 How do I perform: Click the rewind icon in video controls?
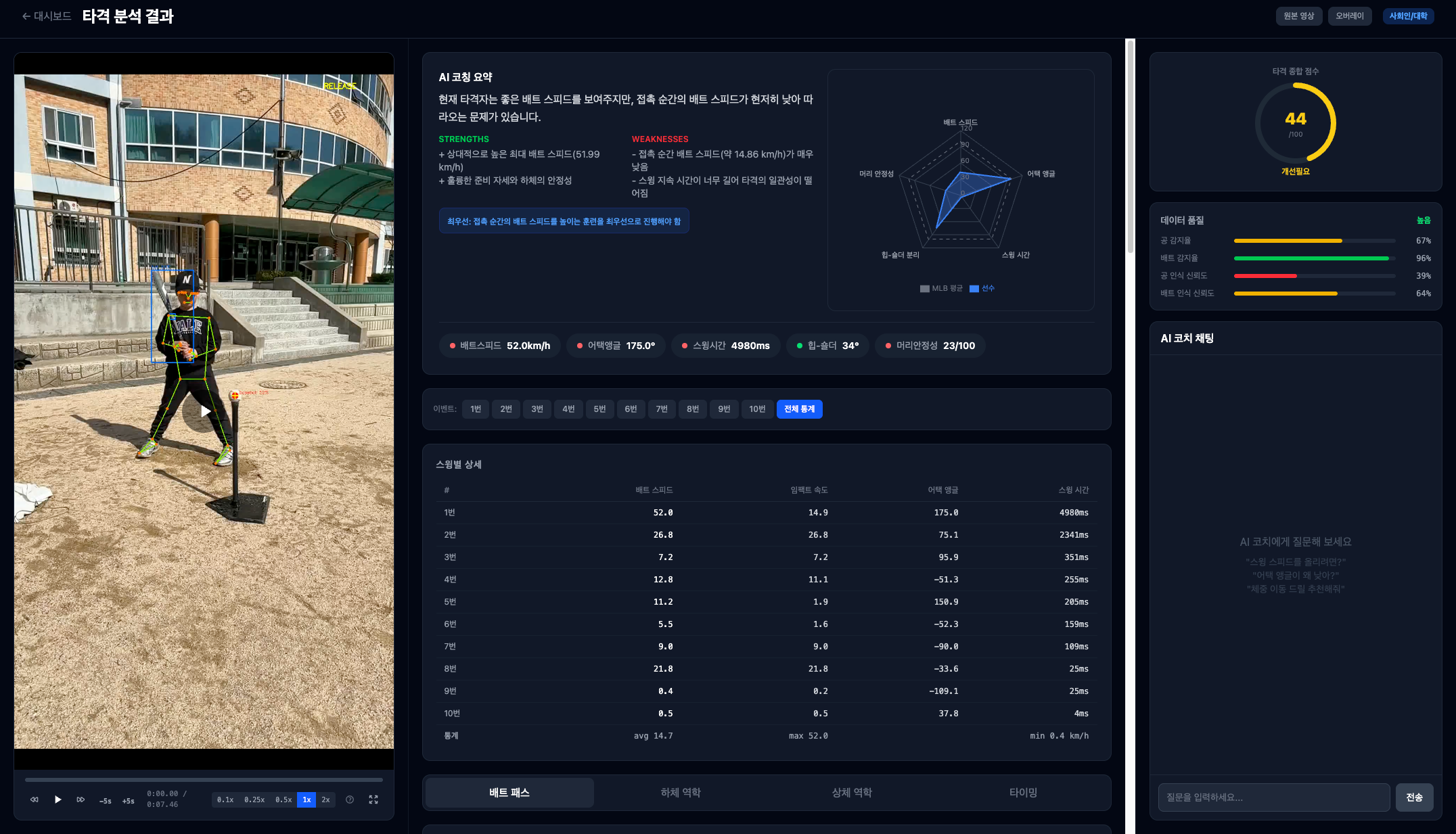pyautogui.click(x=35, y=800)
